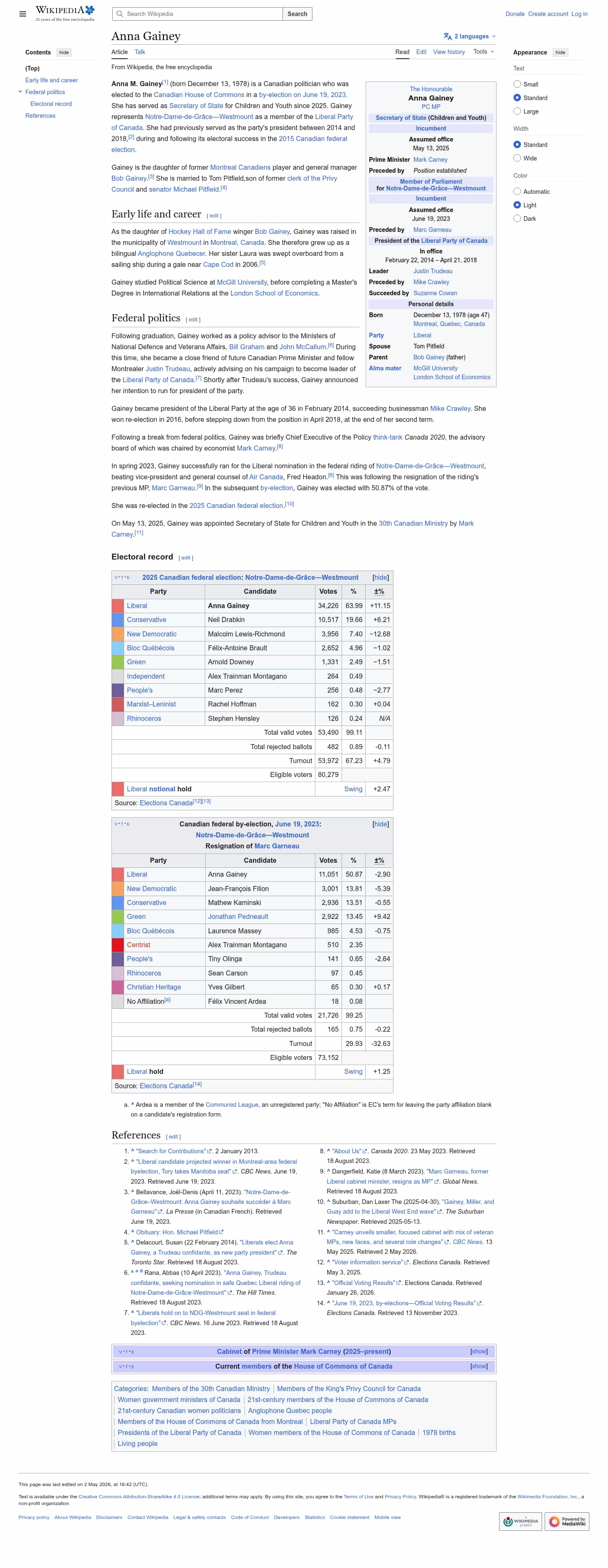This screenshot has width=608, height=1568.
Task: Select the Dark color theme
Action: (517, 218)
